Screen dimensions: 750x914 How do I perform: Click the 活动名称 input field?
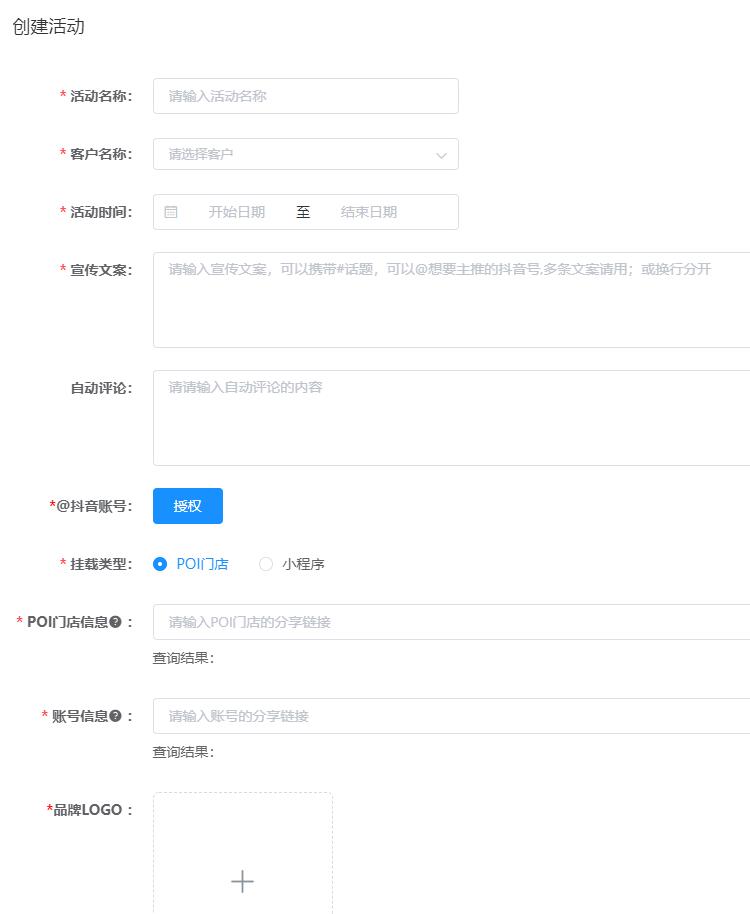pyautogui.click(x=305, y=96)
